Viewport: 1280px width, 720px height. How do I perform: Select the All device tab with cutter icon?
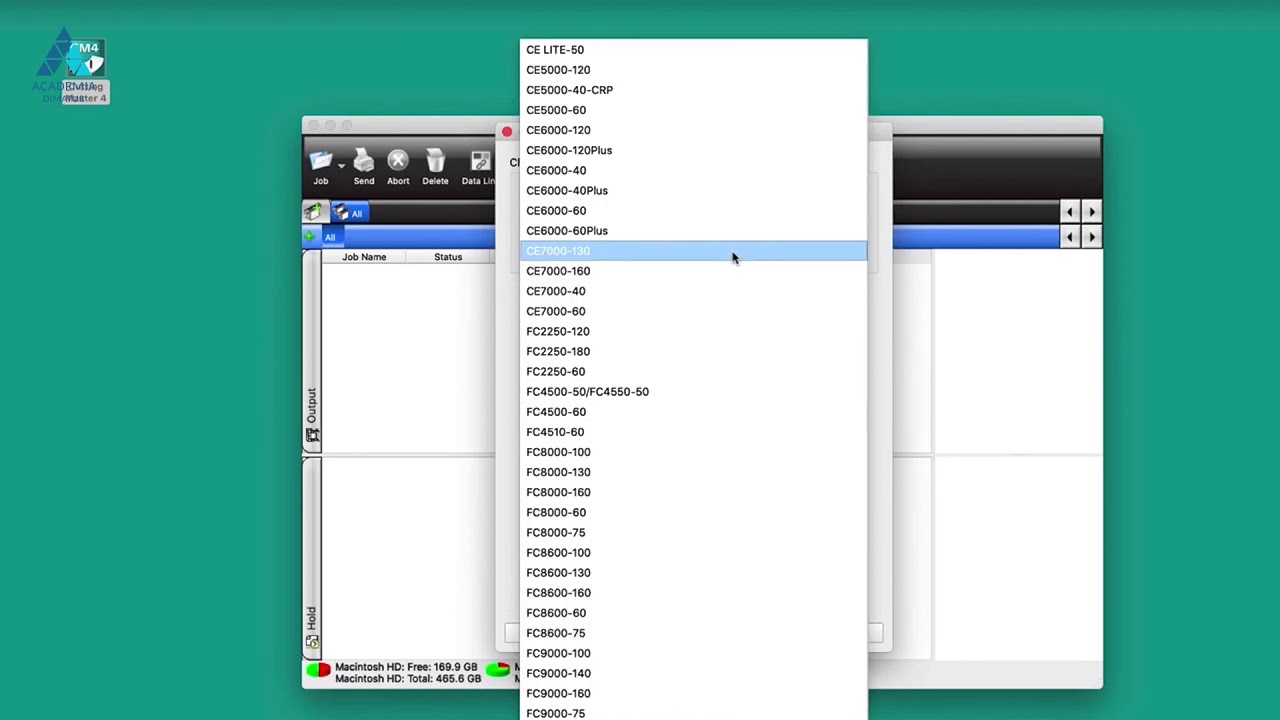click(x=349, y=213)
